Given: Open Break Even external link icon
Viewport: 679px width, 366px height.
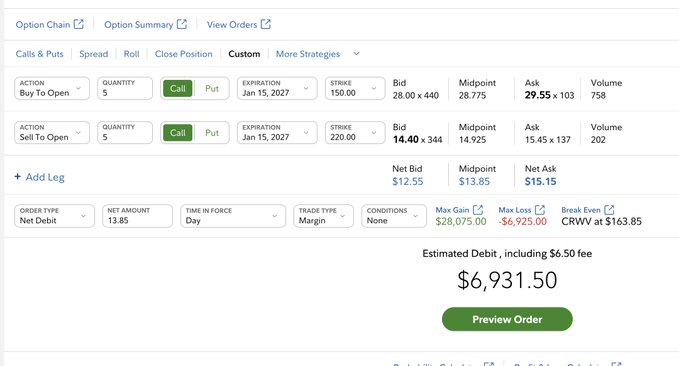Looking at the screenshot, I should [x=609, y=210].
